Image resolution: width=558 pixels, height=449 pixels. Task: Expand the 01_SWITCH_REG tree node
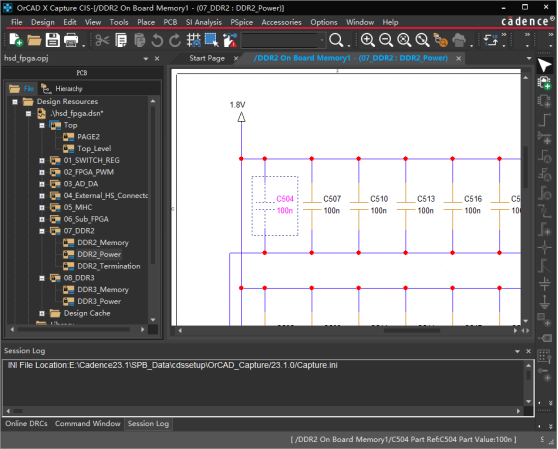click(x=42, y=160)
